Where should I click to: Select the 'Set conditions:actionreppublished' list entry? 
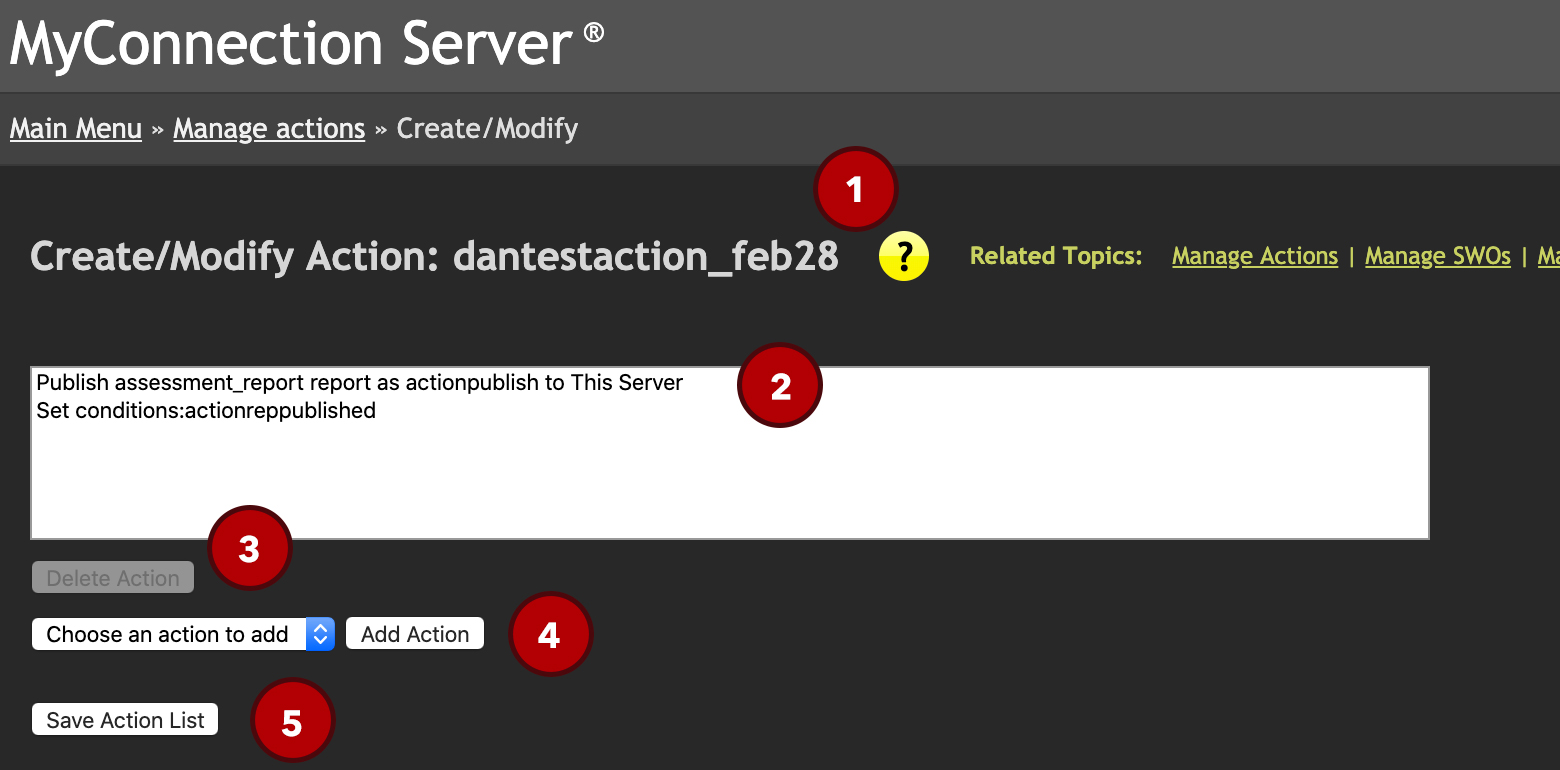[x=206, y=411]
